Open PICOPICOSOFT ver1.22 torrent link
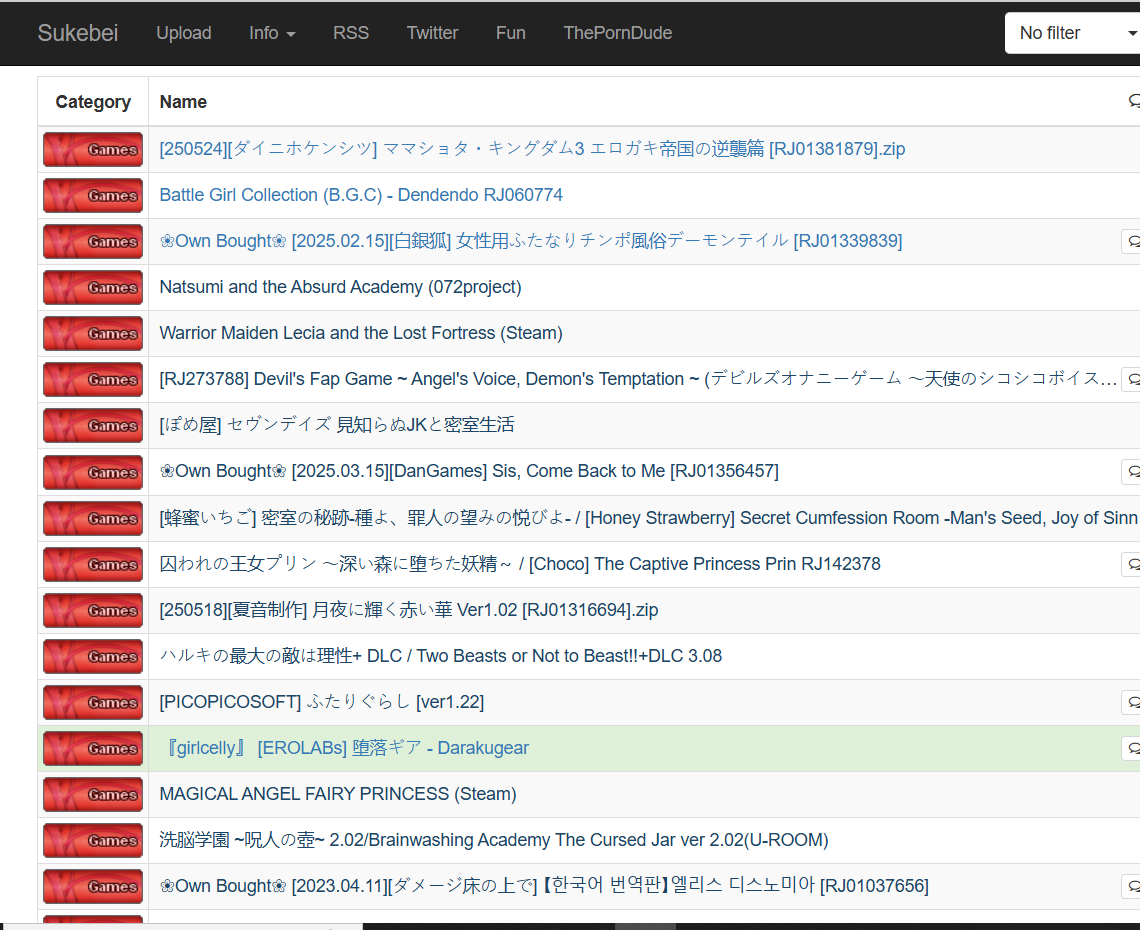Screen dimensions: 1140x930 [x=321, y=702]
